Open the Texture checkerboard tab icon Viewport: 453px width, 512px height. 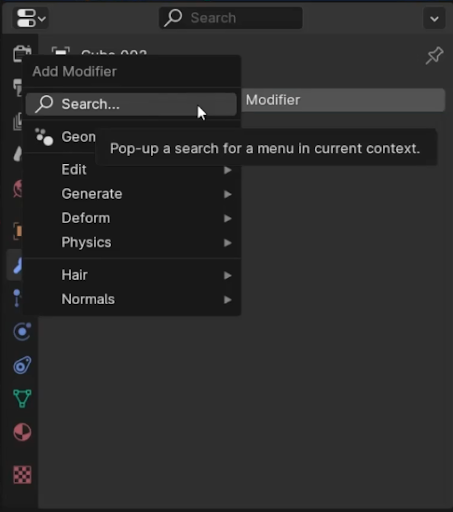coord(22,474)
